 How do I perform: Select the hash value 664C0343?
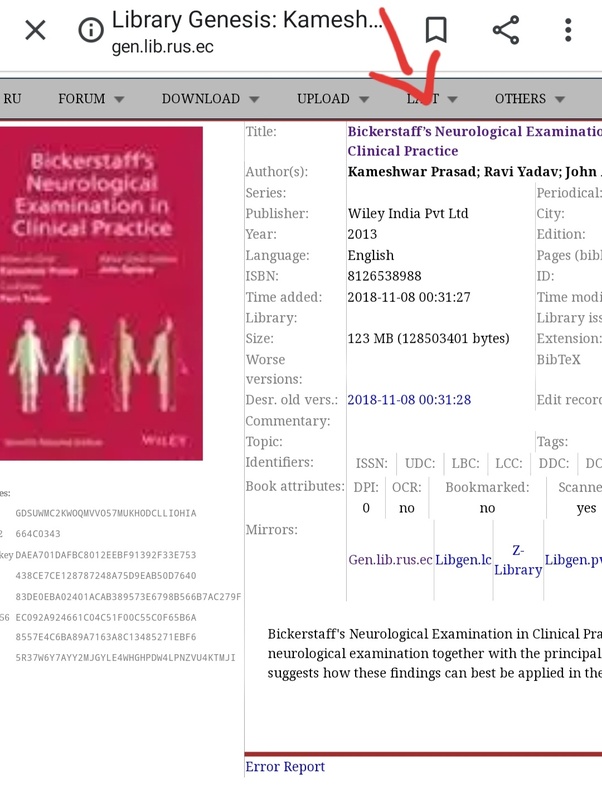point(38,534)
